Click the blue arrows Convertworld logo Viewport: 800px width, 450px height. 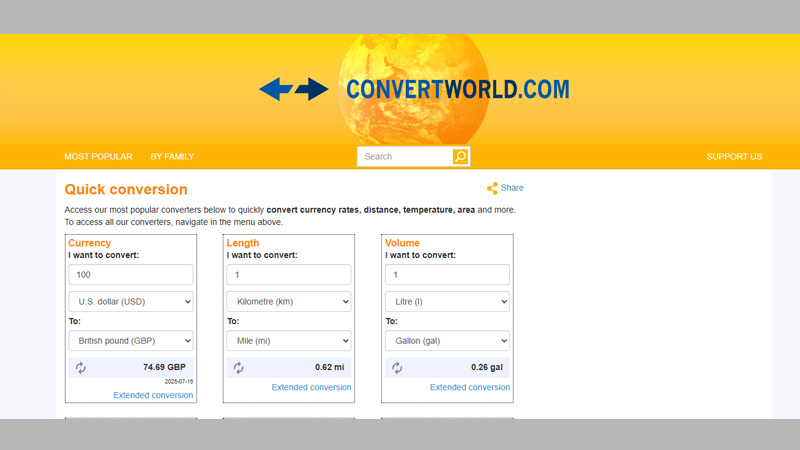[294, 89]
